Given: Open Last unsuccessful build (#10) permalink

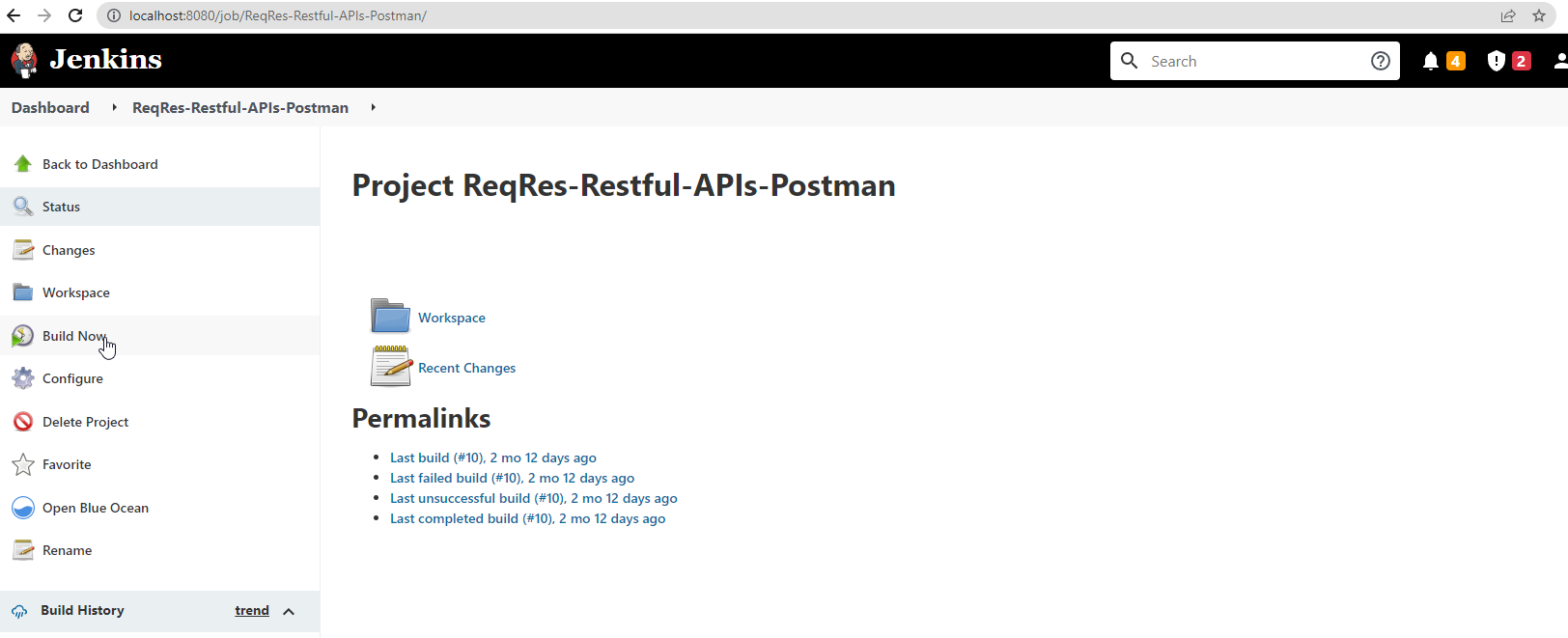Looking at the screenshot, I should [534, 498].
